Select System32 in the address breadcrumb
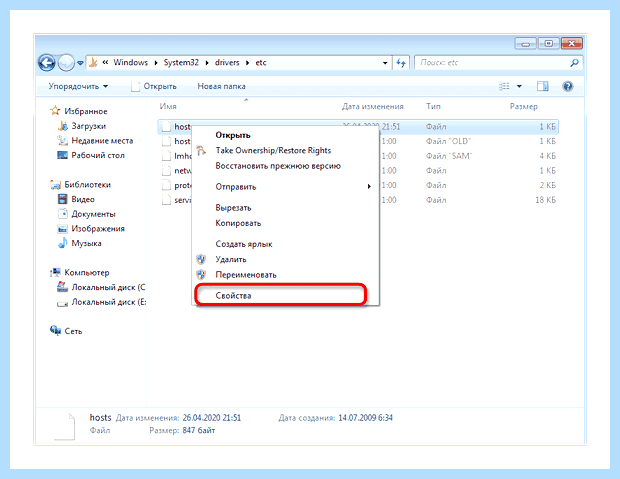This screenshot has width=620, height=479. coord(181,62)
